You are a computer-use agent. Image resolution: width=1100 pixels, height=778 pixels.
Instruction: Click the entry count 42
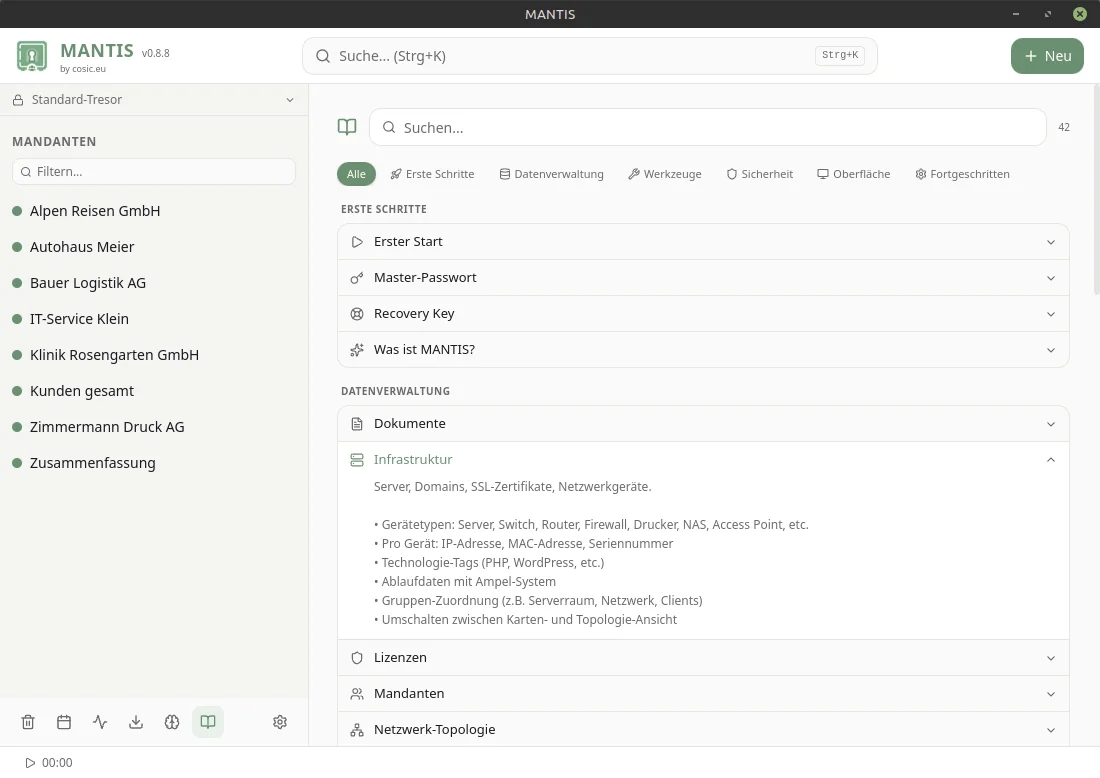[1064, 127]
